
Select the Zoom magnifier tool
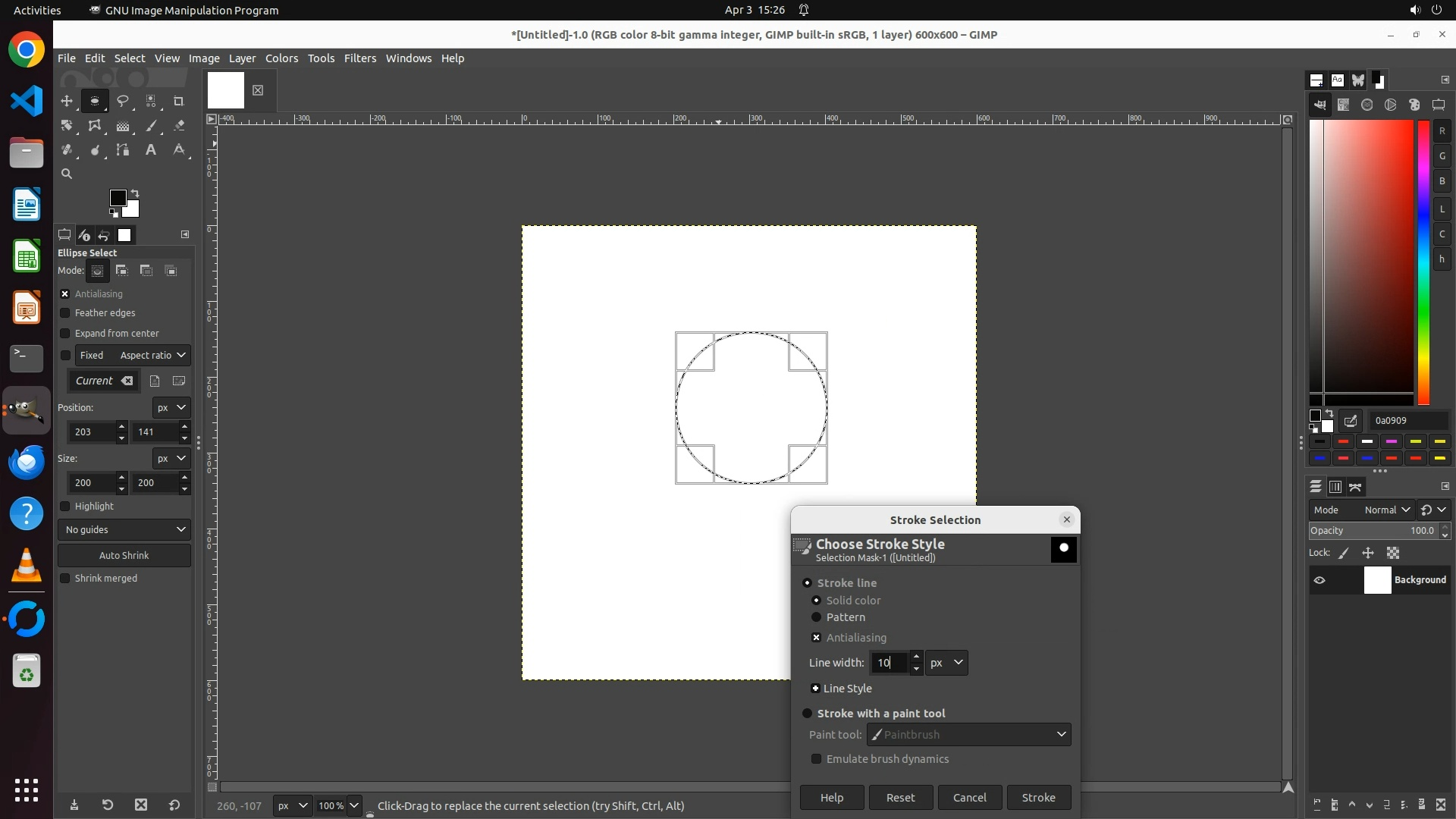tap(67, 174)
